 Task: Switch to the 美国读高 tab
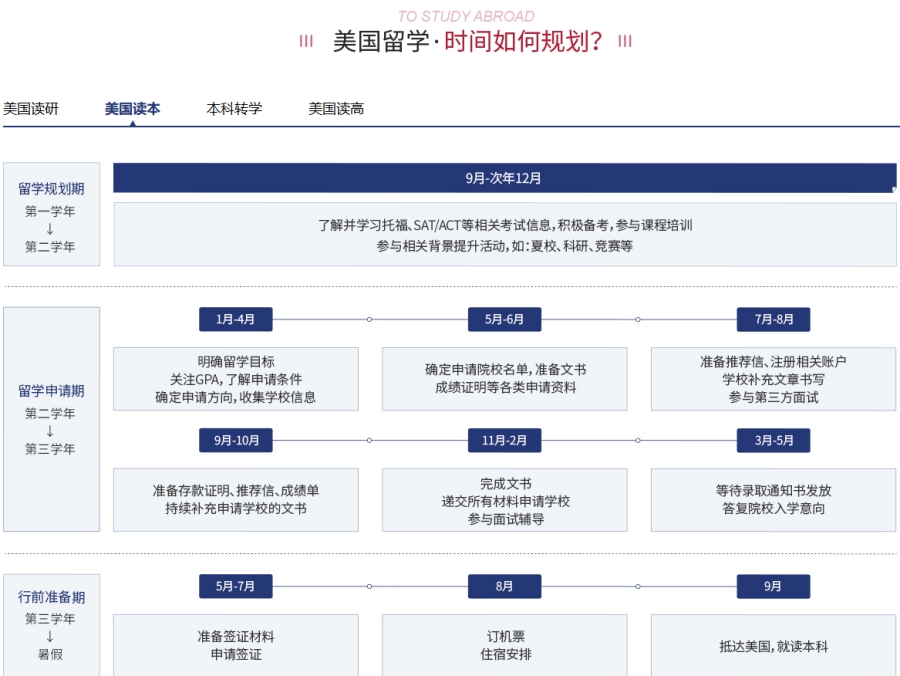(336, 109)
